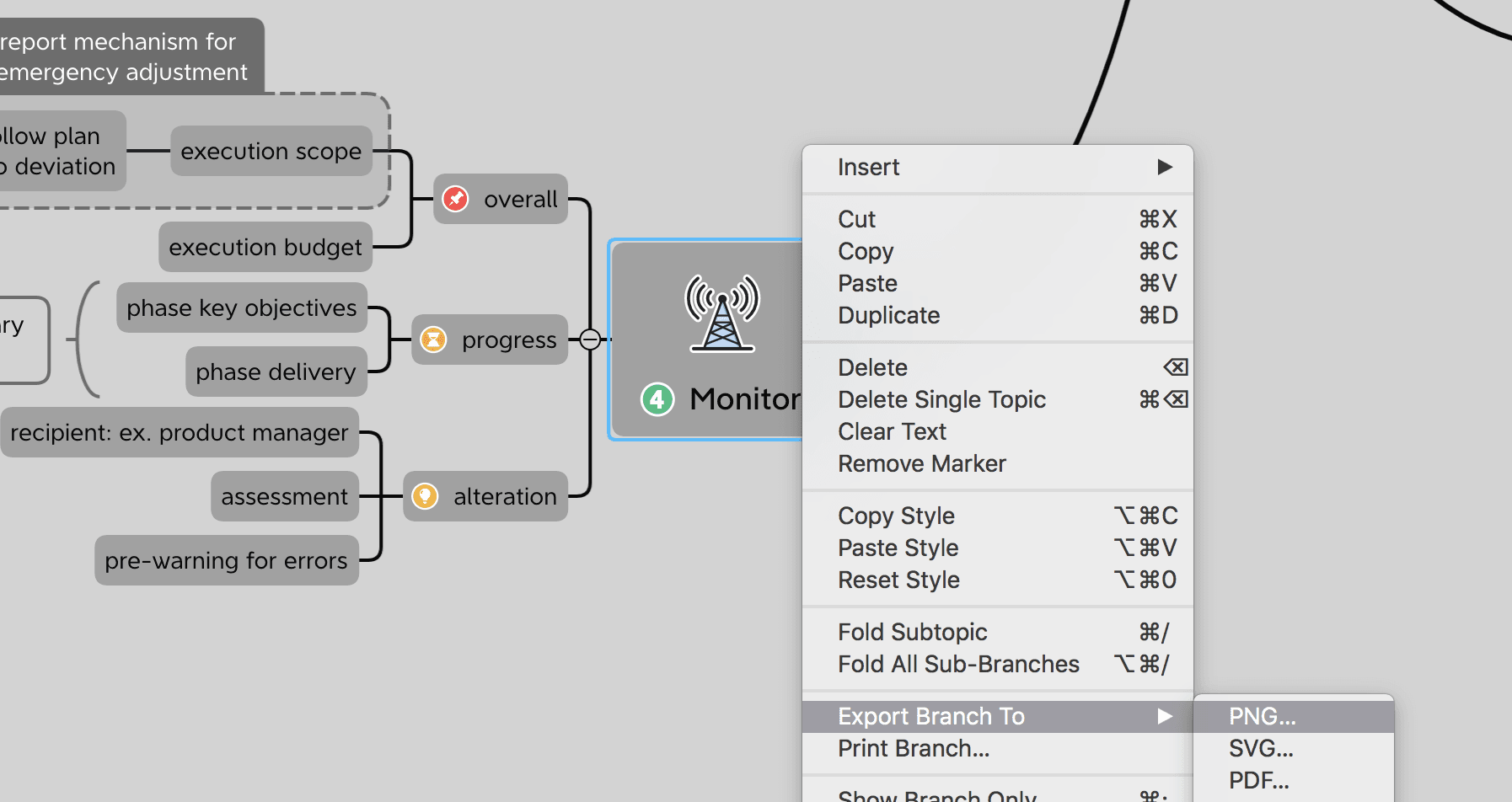The width and height of the screenshot is (1512, 802).
Task: Click the radio tower image in Monitor topic
Action: tap(722, 313)
